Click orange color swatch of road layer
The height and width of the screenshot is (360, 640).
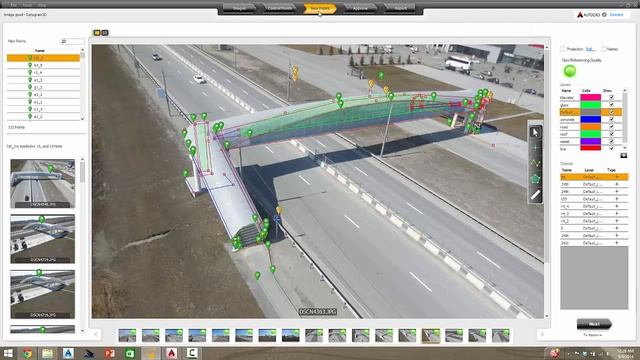tap(591, 127)
